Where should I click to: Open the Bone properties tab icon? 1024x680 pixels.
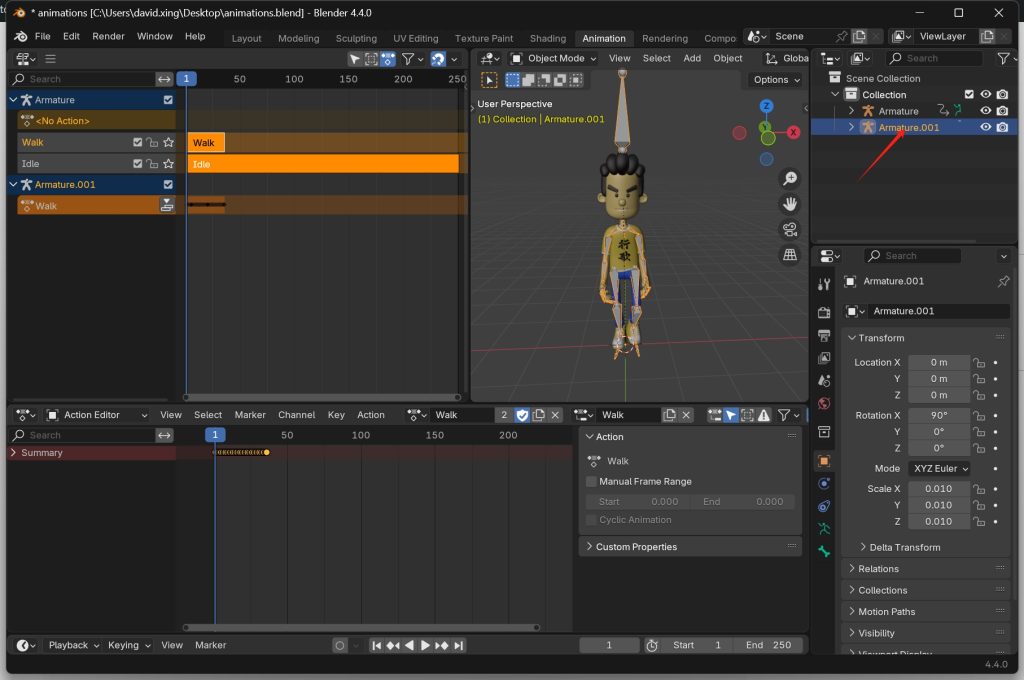[x=824, y=551]
